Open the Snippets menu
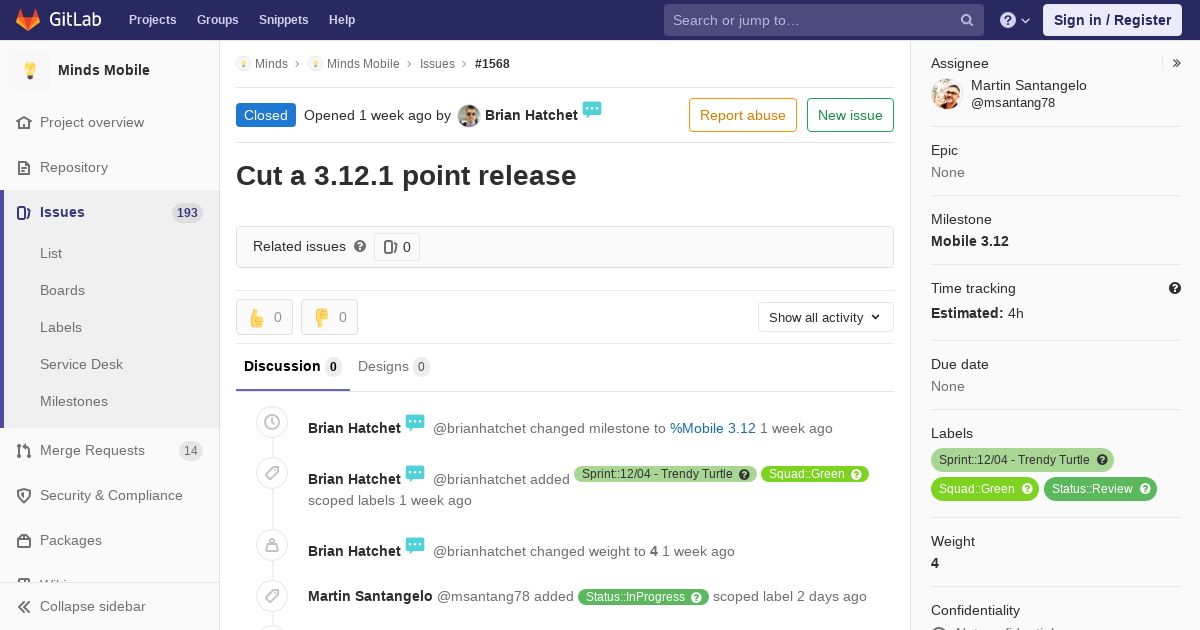The image size is (1200, 630). tap(283, 20)
